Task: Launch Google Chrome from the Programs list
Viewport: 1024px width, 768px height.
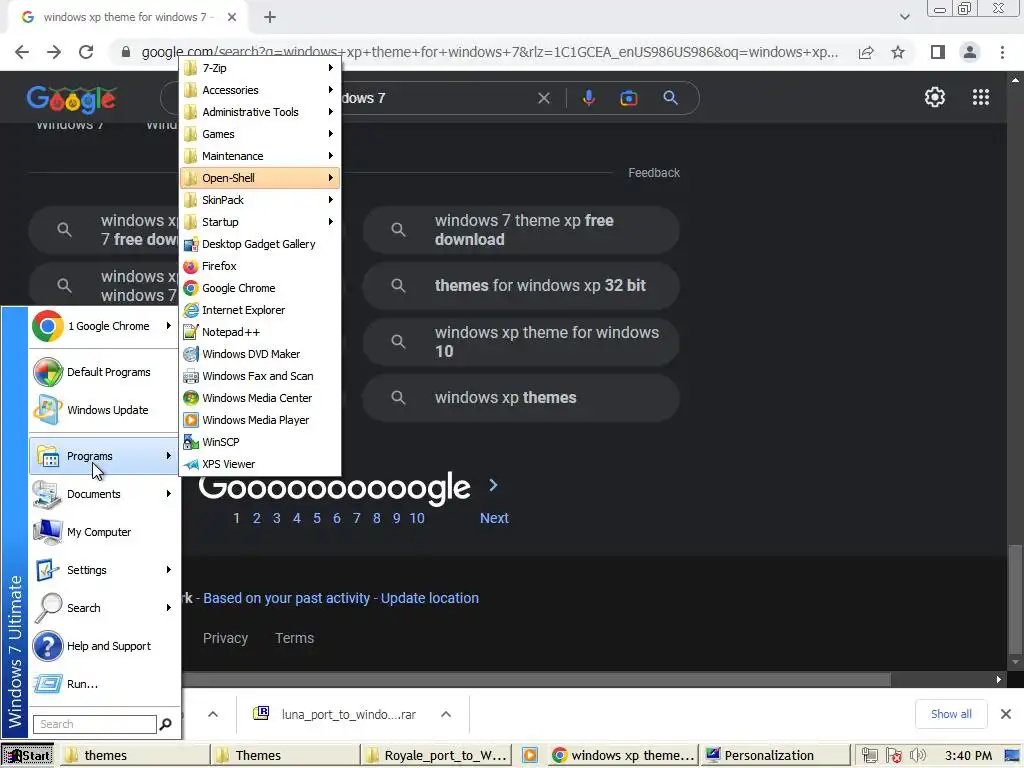Action: (260, 288)
